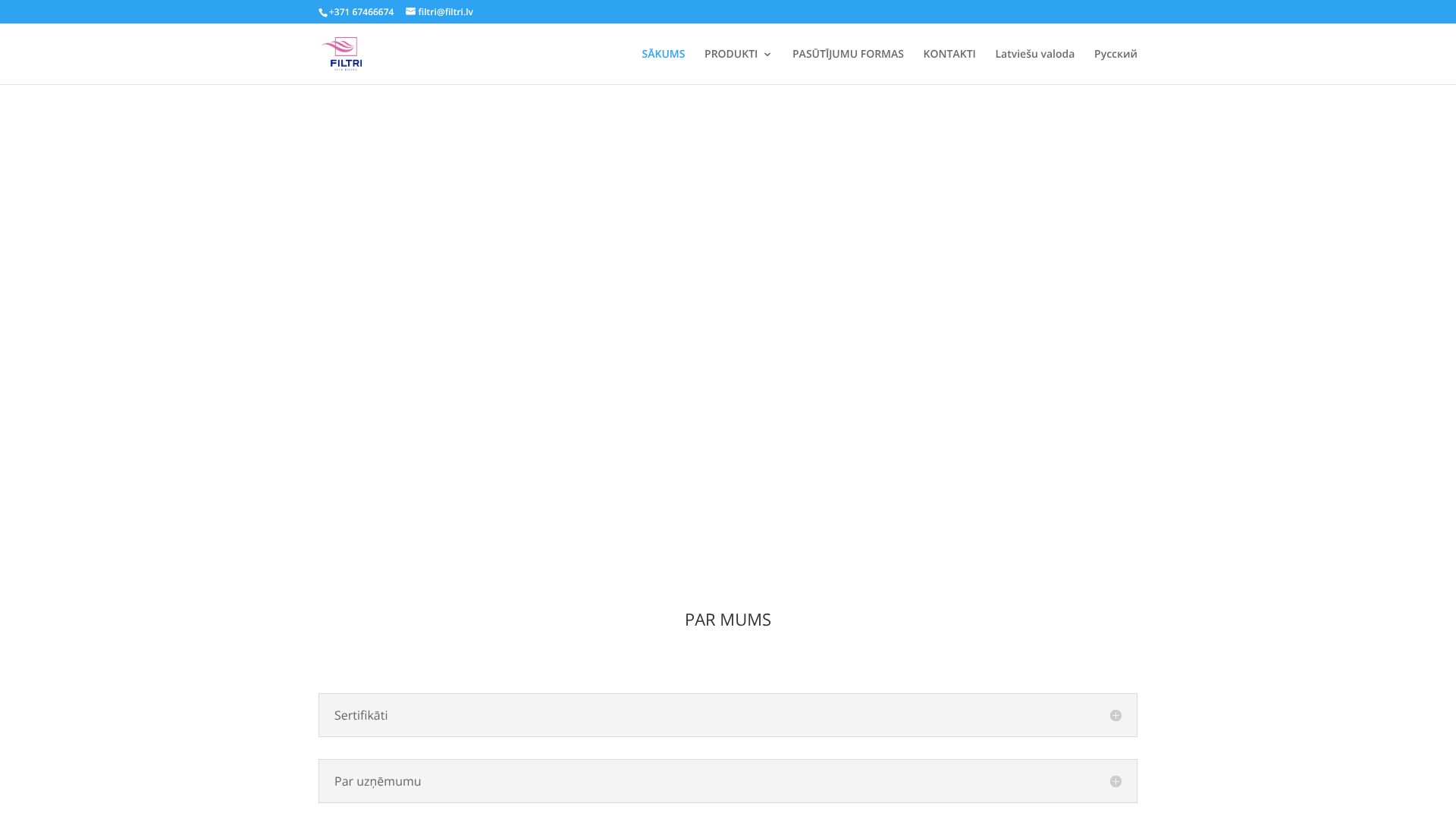Image resolution: width=1456 pixels, height=819 pixels.
Task: Select SĀKUMS in the navigation menu
Action: [662, 54]
